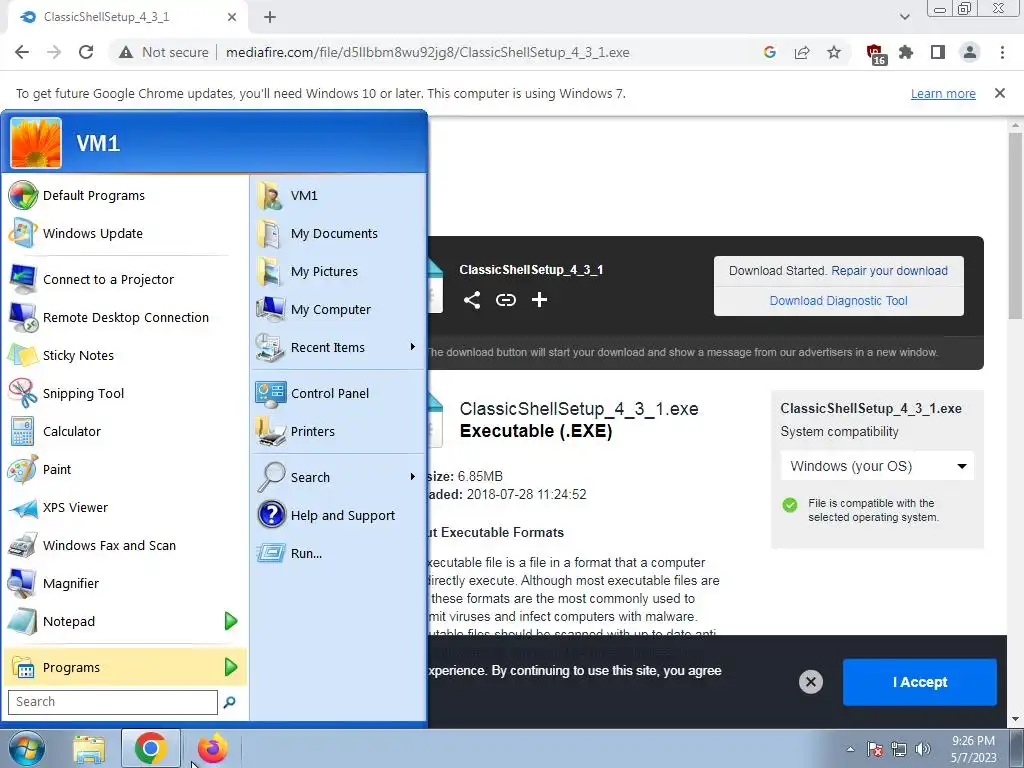Open Windows (your OS) compatibility dropdown
Screen dimensions: 1024x768
pos(877,466)
